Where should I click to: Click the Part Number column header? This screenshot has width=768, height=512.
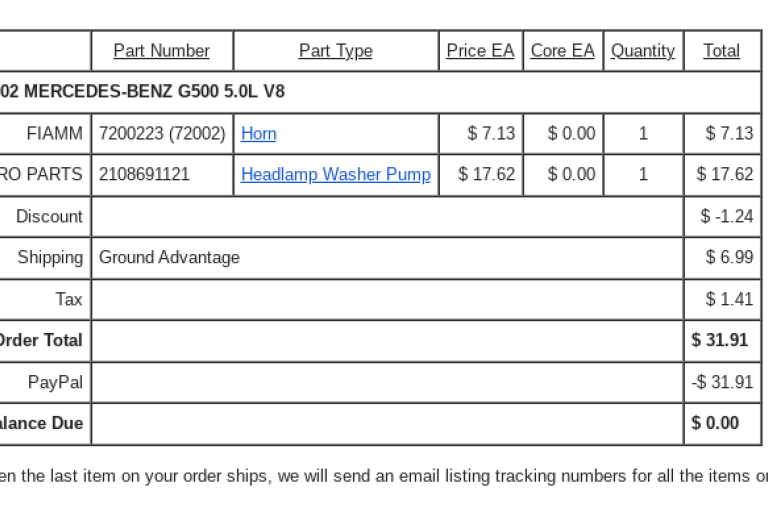(161, 51)
